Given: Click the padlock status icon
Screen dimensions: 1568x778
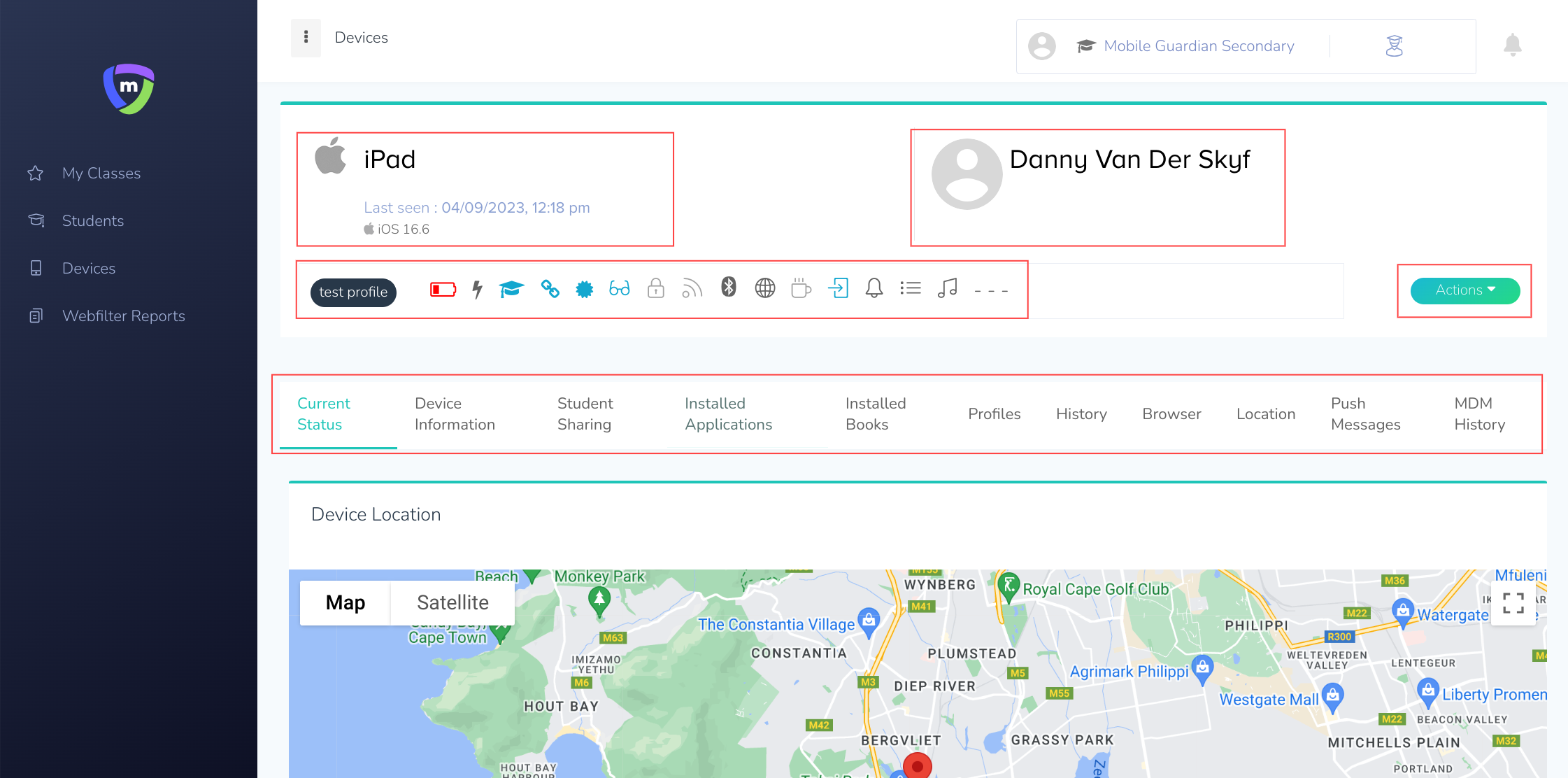Looking at the screenshot, I should coord(656,288).
